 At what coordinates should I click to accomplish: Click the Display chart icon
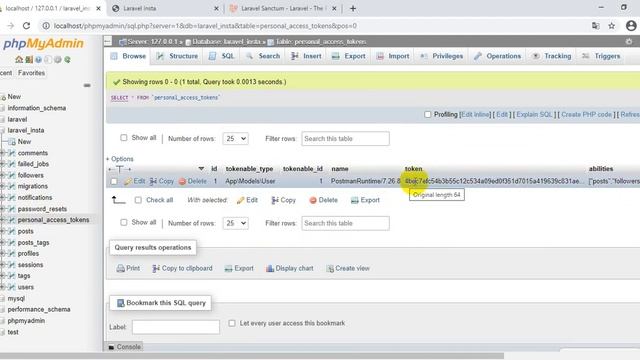click(270, 269)
